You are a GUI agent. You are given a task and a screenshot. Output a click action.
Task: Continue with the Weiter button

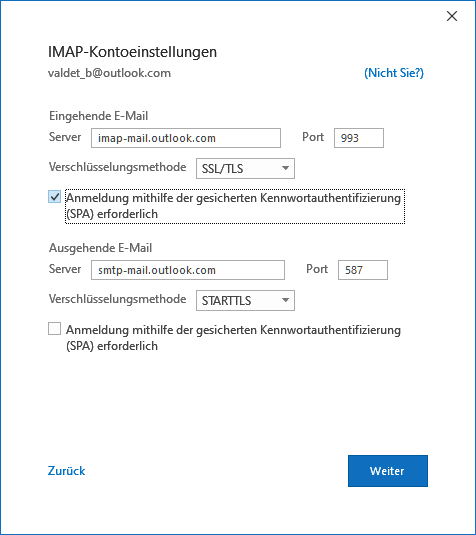388,471
